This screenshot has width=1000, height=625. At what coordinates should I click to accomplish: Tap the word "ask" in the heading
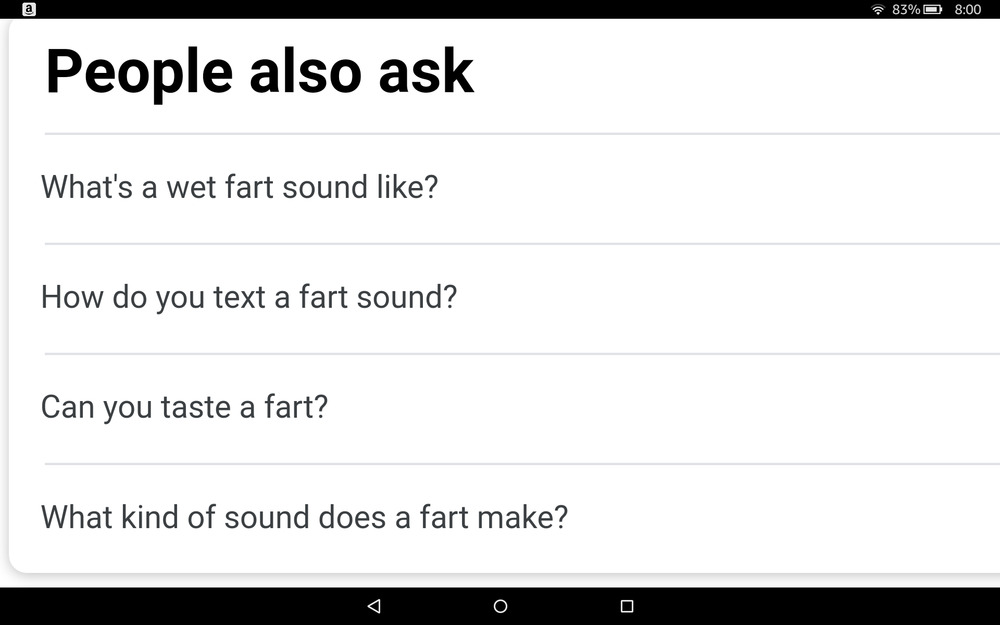pyautogui.click(x=426, y=71)
